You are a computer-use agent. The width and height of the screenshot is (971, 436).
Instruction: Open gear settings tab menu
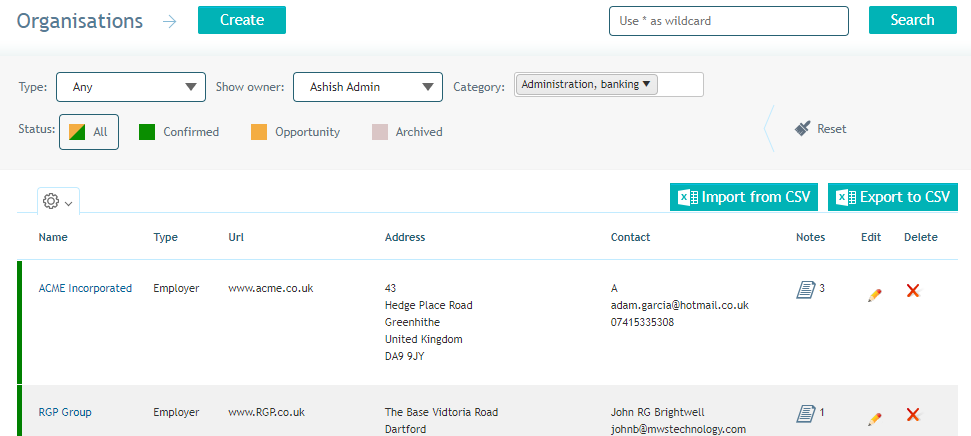click(58, 201)
